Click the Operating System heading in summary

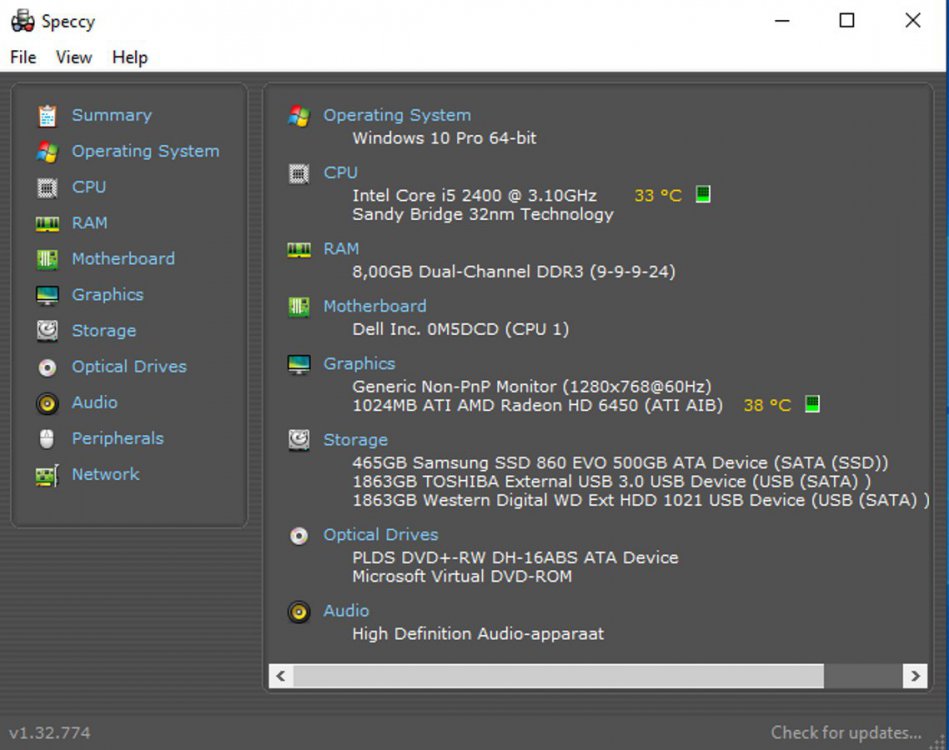pos(397,115)
